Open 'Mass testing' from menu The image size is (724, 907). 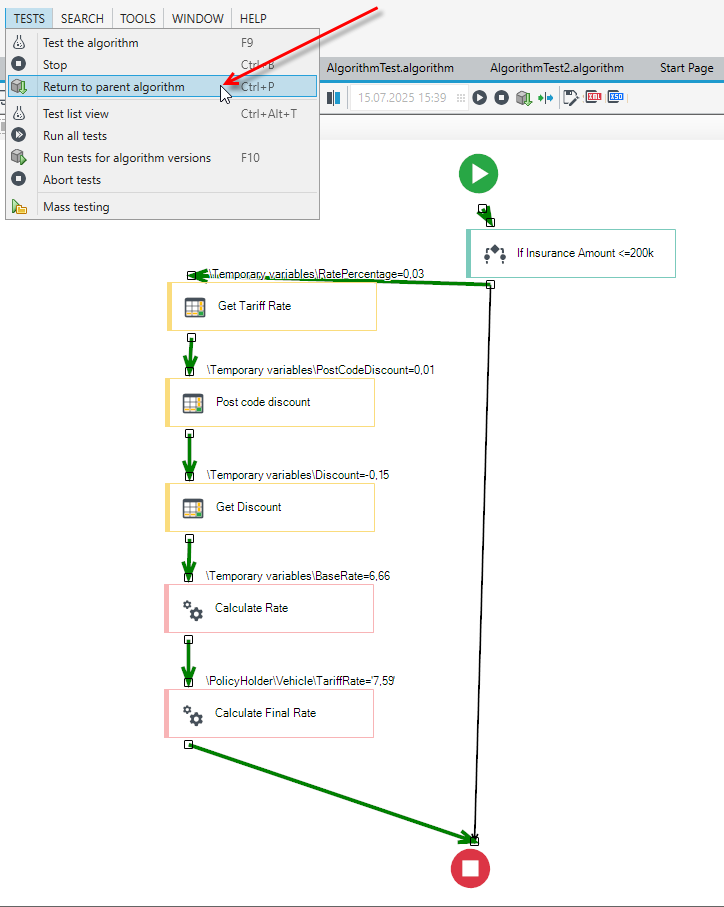162,207
